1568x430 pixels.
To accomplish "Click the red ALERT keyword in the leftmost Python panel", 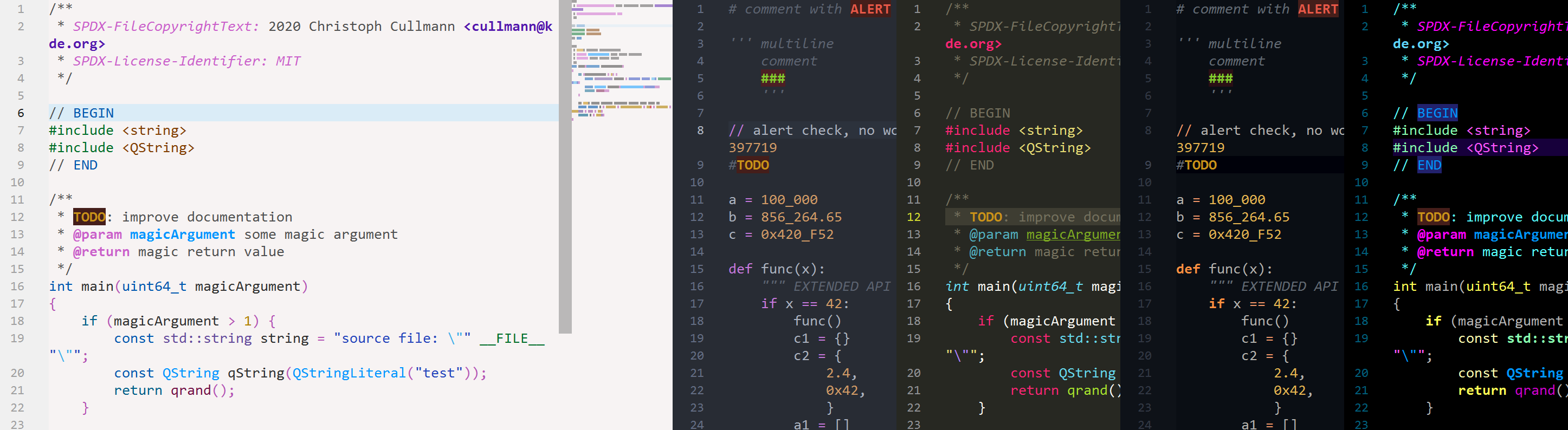I will [870, 9].
